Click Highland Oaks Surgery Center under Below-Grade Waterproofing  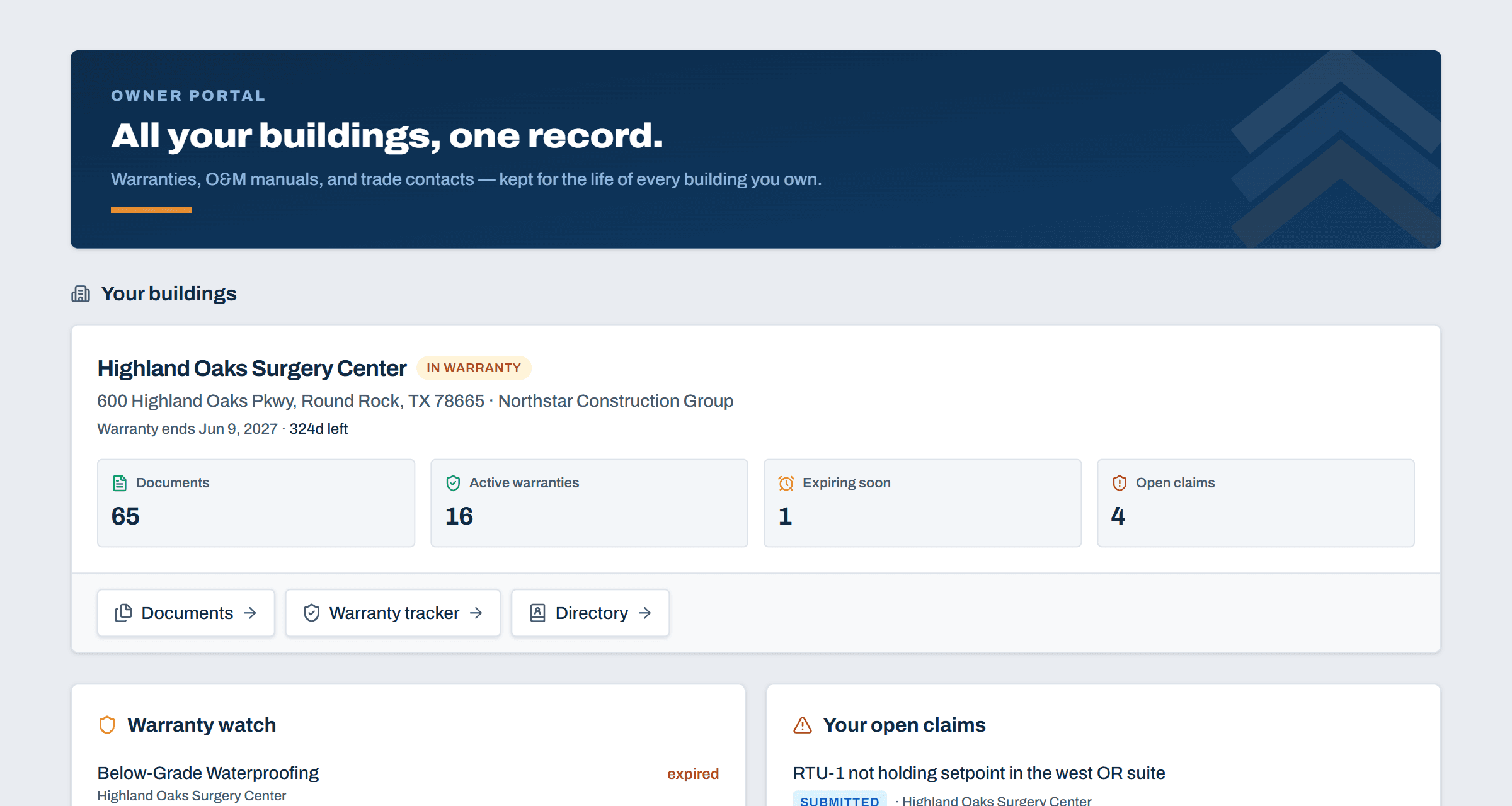[192, 796]
